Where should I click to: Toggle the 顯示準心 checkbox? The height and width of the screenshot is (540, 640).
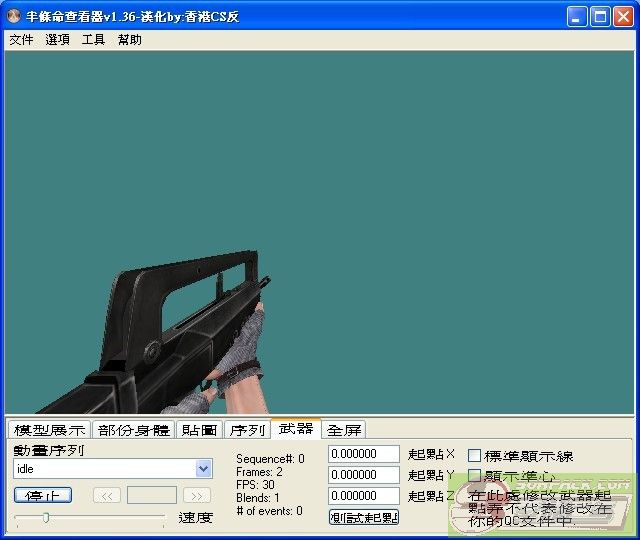(475, 476)
